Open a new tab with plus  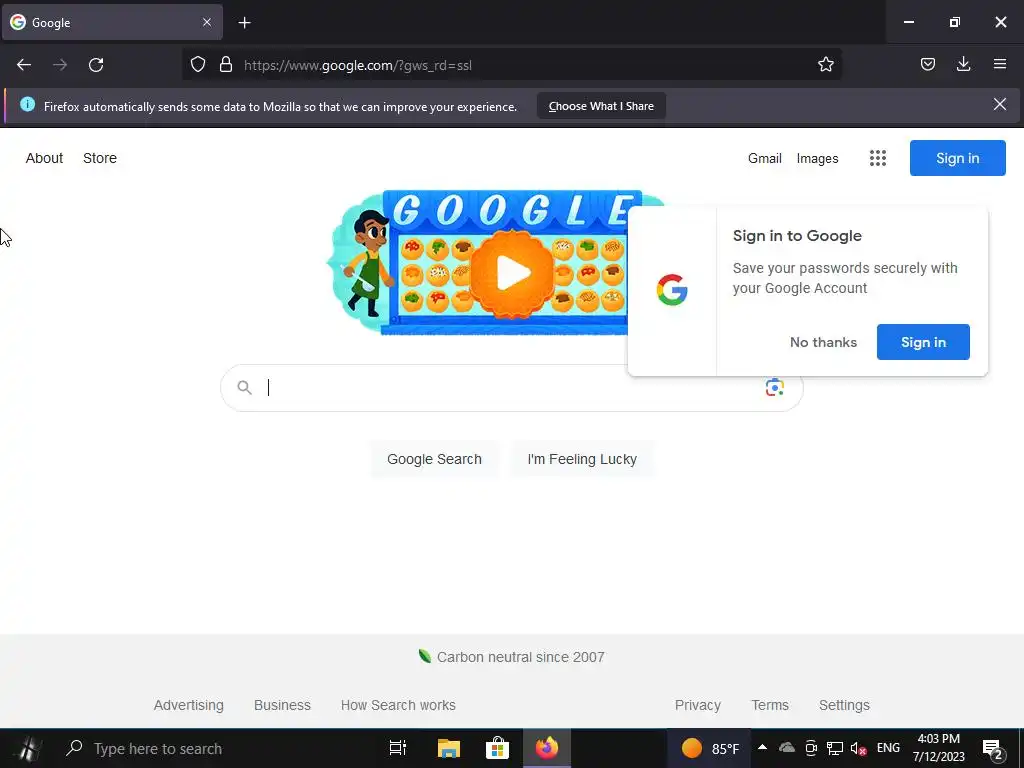pos(244,23)
